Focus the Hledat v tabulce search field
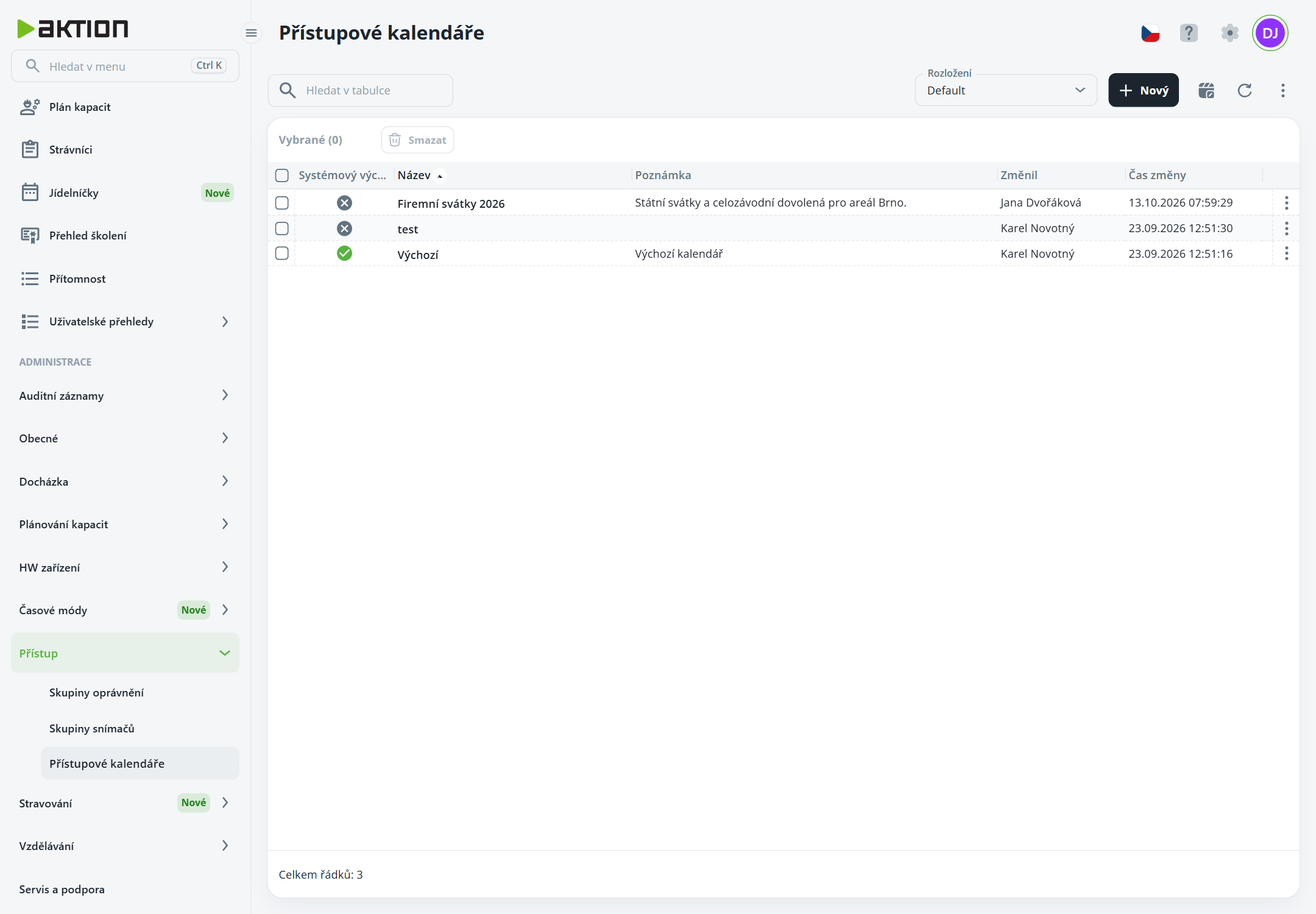Viewport: 1316px width, 914px height. point(361,90)
